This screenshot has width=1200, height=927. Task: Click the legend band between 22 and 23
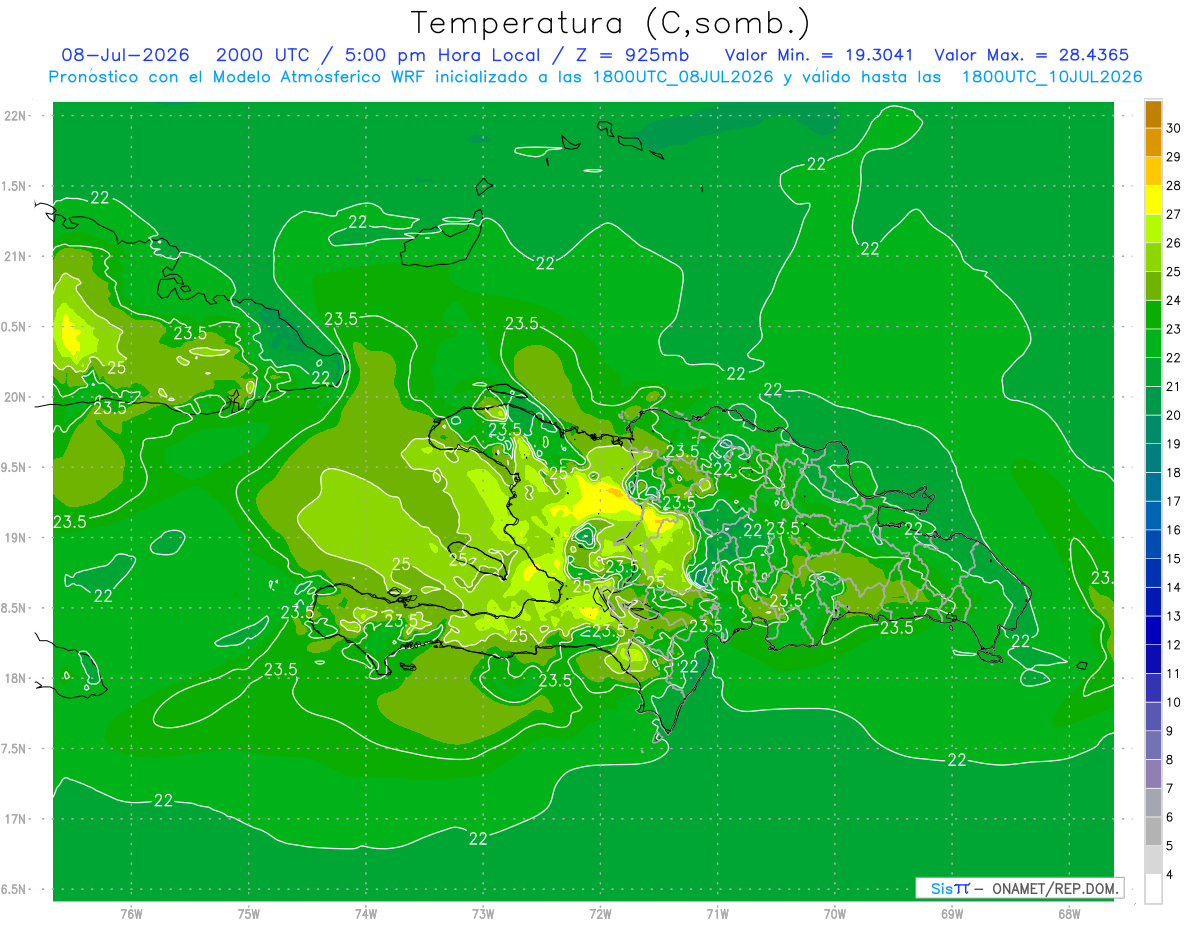1153,343
